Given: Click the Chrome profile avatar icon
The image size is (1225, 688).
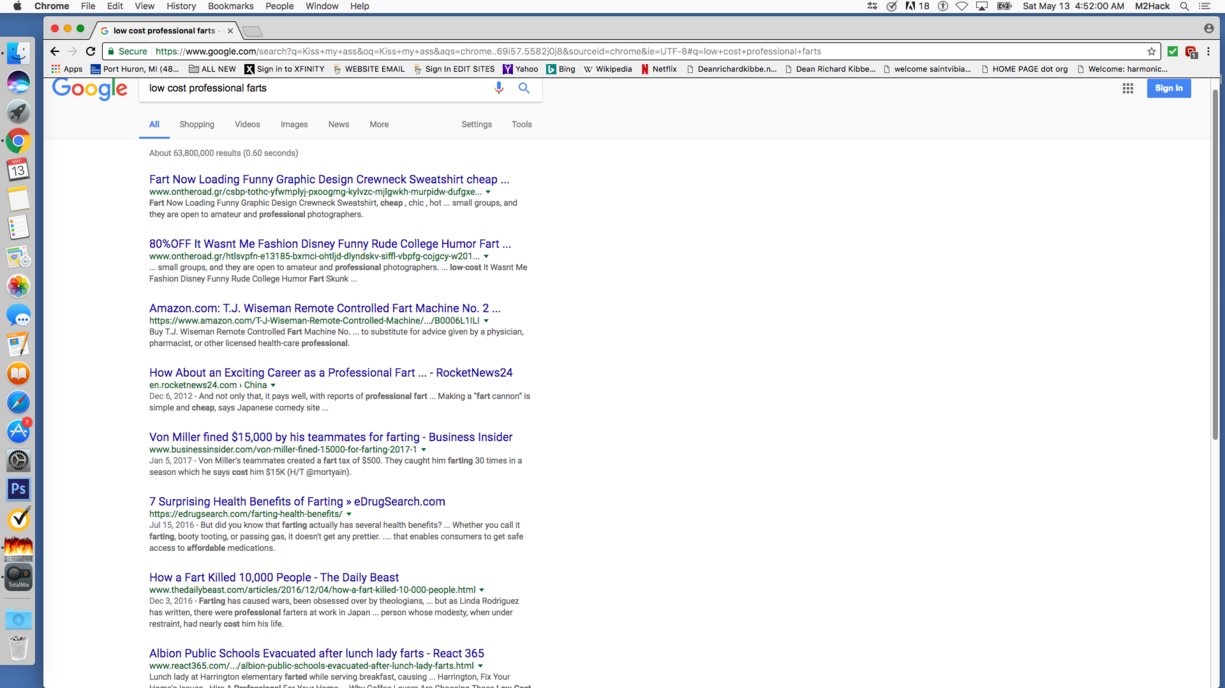Looking at the screenshot, I should (1208, 29).
